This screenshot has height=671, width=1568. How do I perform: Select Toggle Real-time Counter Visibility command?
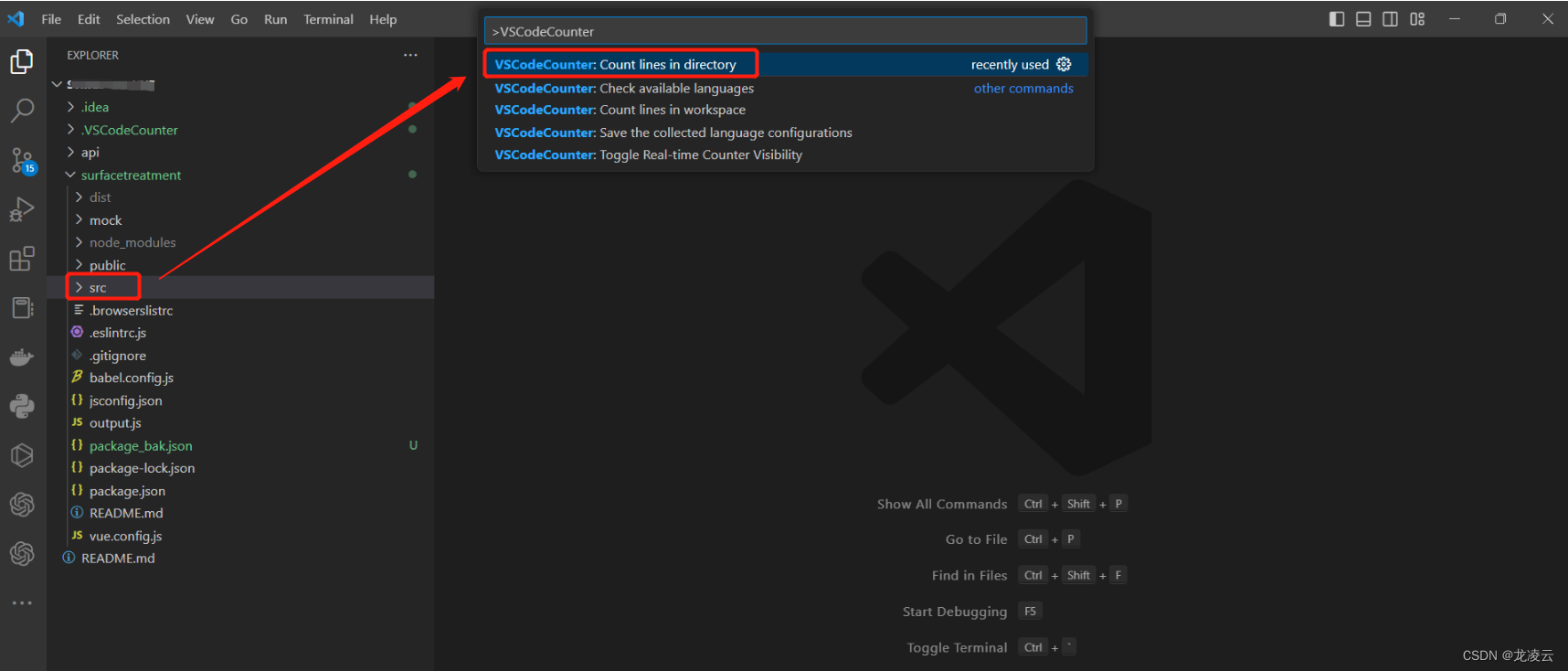[x=785, y=154]
